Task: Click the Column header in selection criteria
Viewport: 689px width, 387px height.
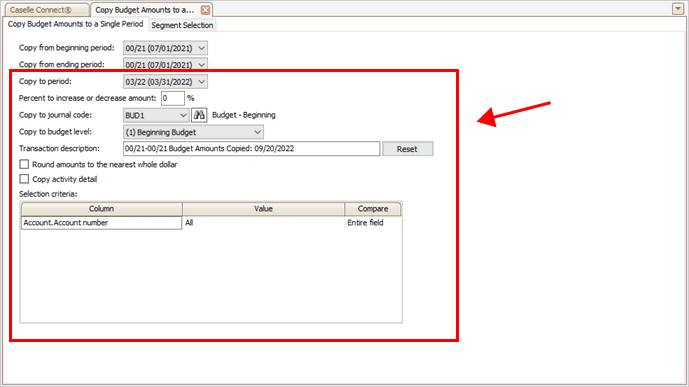Action: coord(102,209)
